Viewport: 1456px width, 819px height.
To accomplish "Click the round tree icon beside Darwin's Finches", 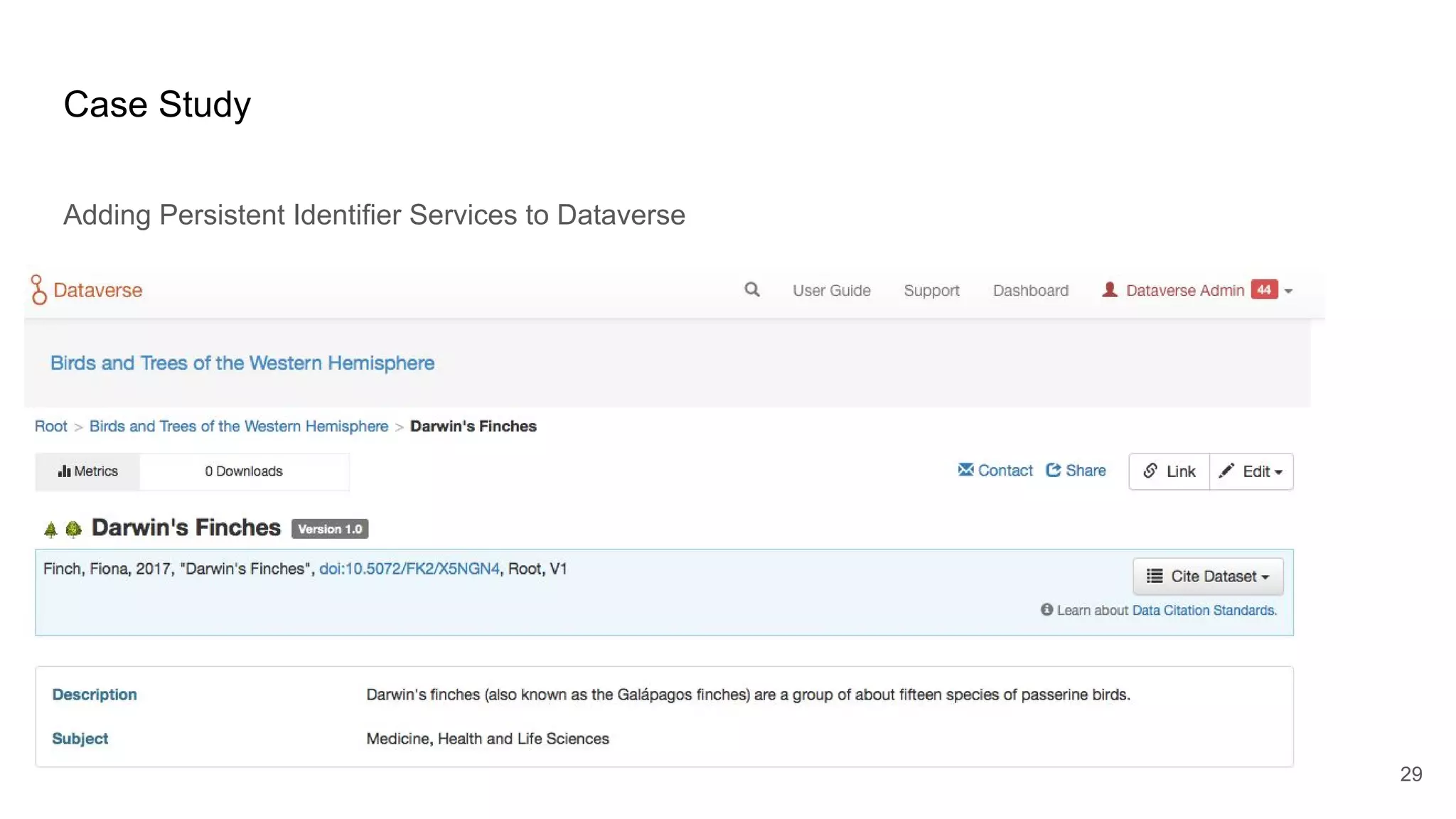I will (x=73, y=529).
